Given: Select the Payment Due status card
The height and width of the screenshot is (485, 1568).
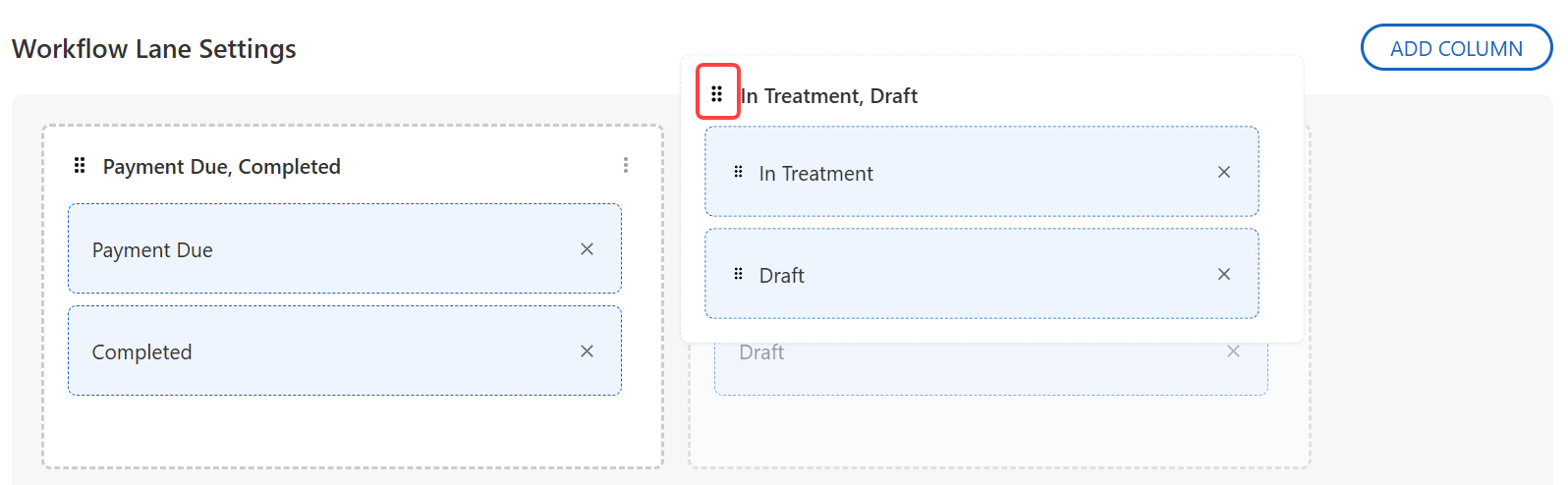Looking at the screenshot, I should coord(344,249).
